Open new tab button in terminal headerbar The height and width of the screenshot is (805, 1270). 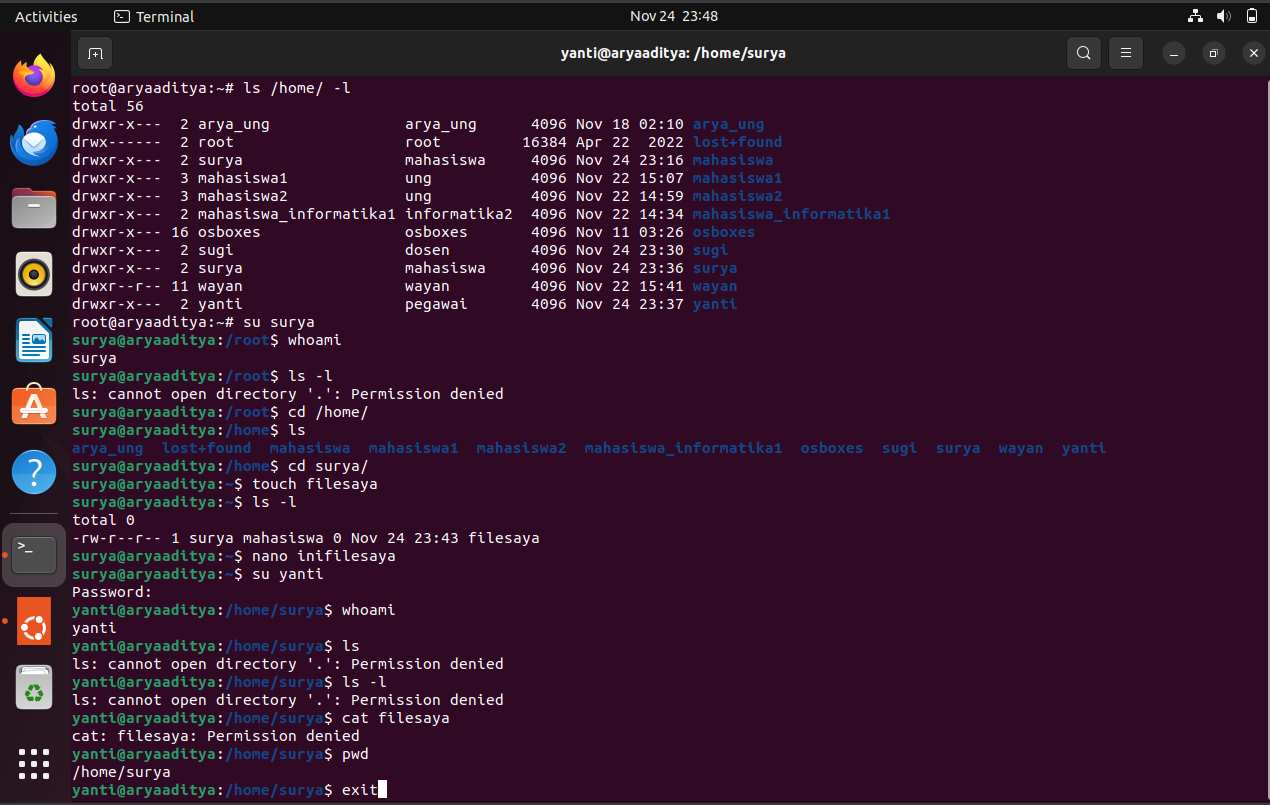pyautogui.click(x=95, y=52)
